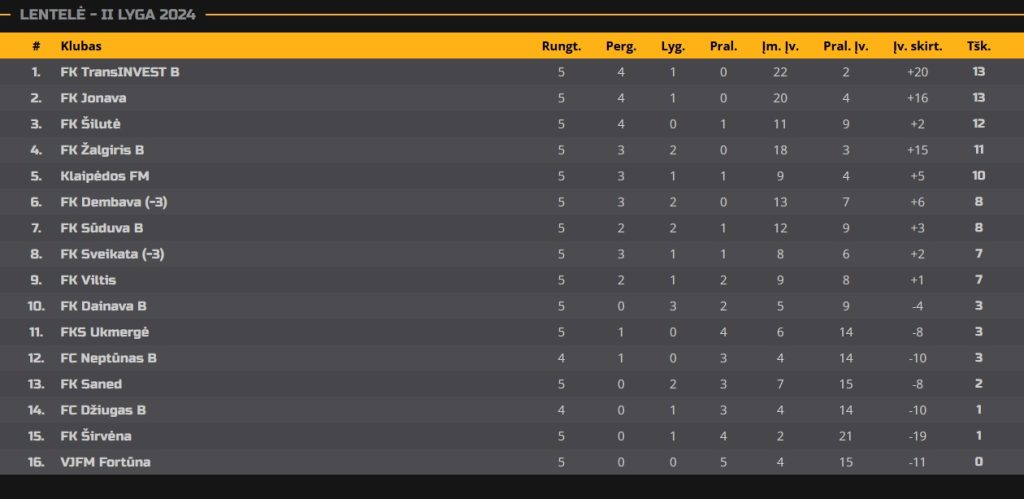
Task: Open FK Jonava club link
Action: pos(93,98)
